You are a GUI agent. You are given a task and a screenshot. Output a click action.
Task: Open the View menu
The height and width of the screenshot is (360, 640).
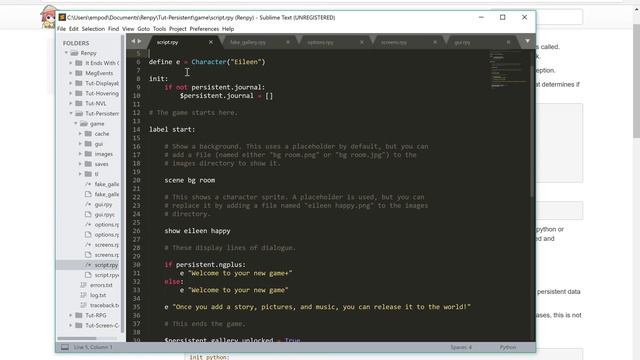coord(128,29)
